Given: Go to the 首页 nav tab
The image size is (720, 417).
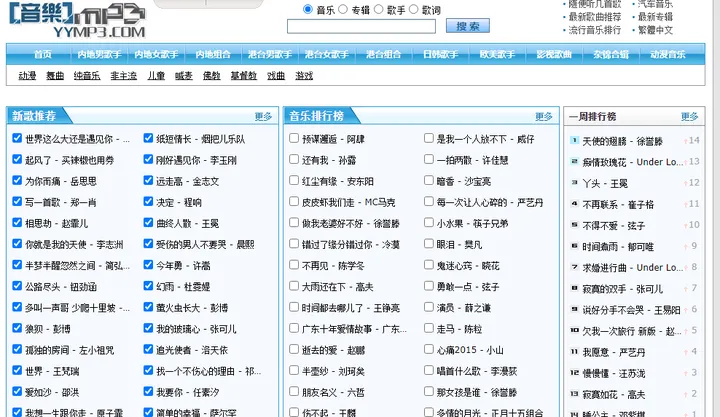Looking at the screenshot, I should pos(43,54).
